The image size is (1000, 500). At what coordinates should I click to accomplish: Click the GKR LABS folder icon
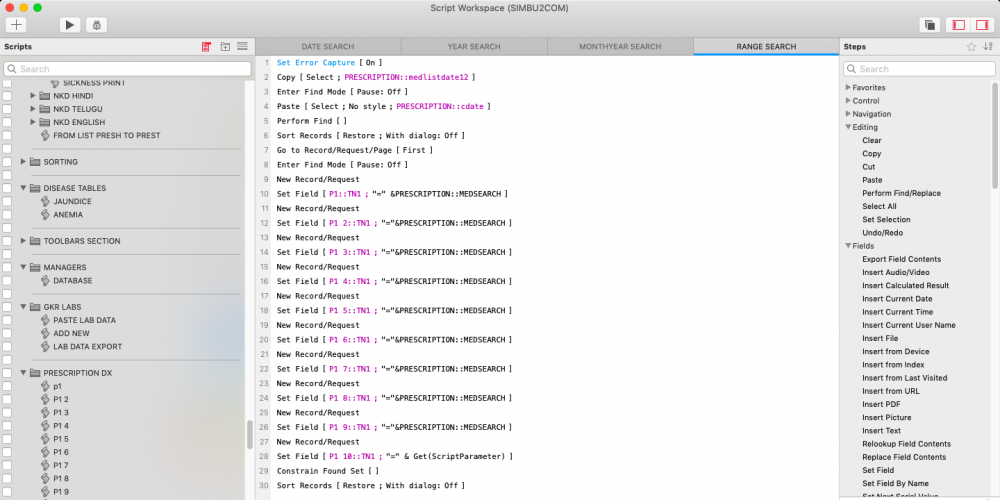pyautogui.click(x=34, y=307)
